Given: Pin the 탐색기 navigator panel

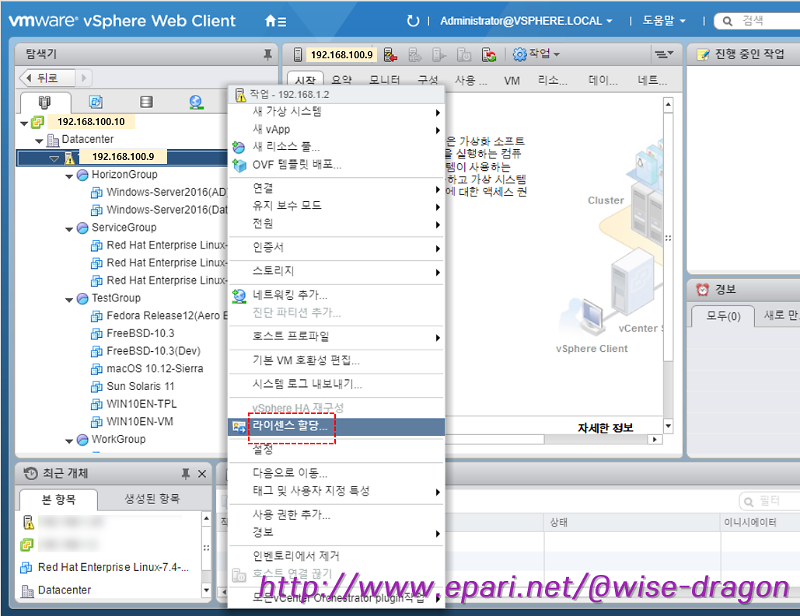Looking at the screenshot, I should (x=267, y=54).
